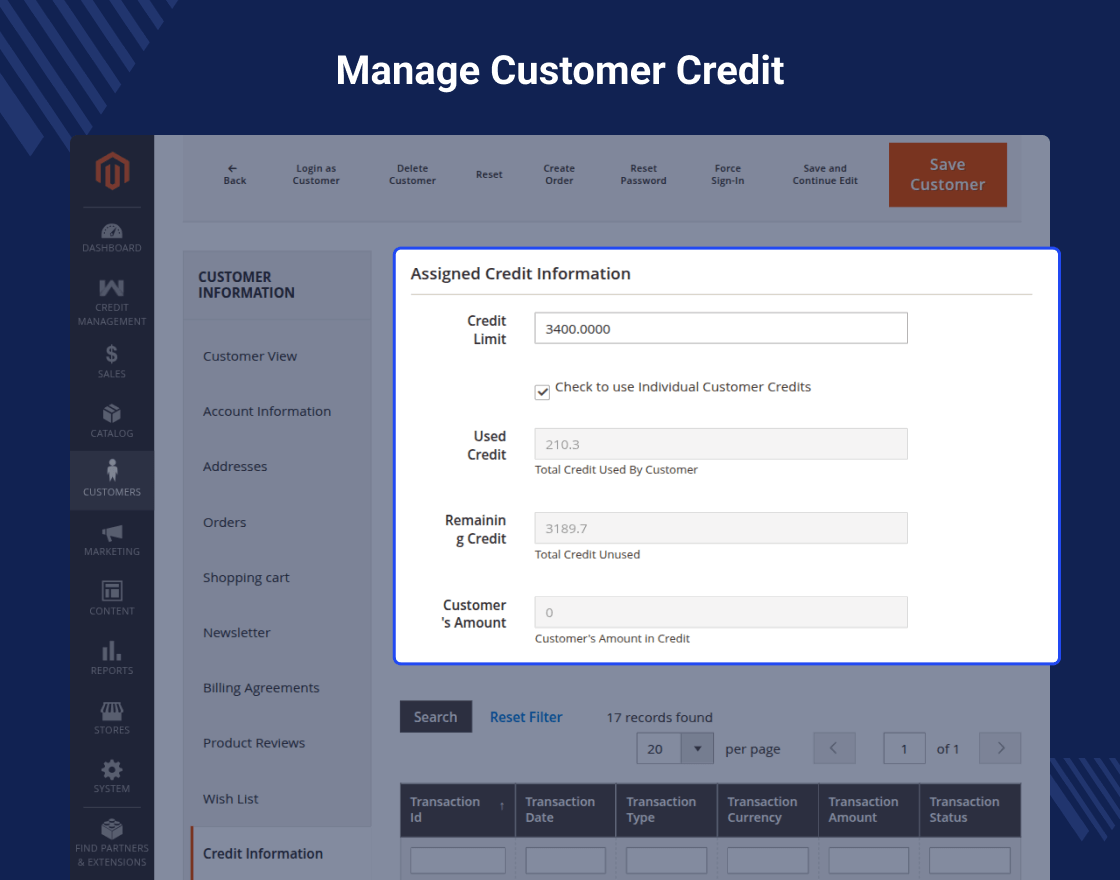Sort by Transaction Status column header
Viewport: 1120px width, 880px height.
coord(970,810)
